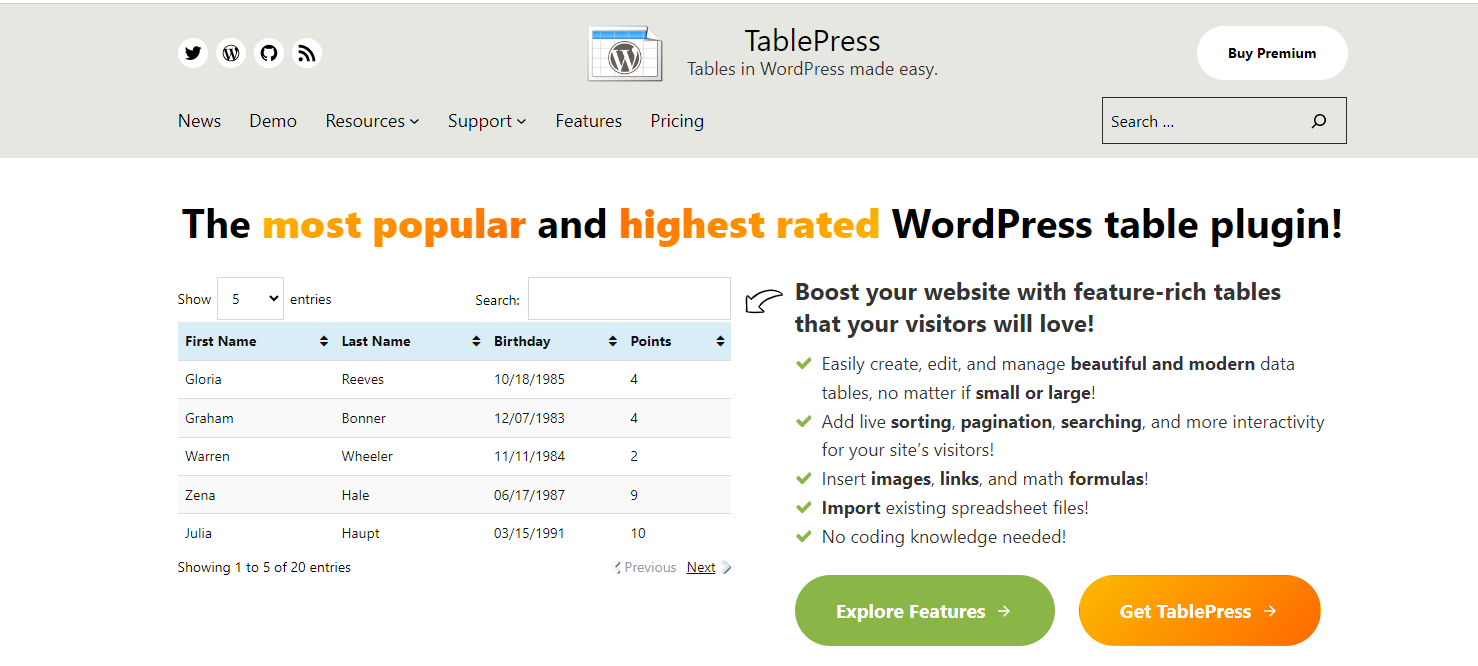Click the birthday 11/11/1984
This screenshot has height=666, width=1478.
pyautogui.click(x=529, y=456)
